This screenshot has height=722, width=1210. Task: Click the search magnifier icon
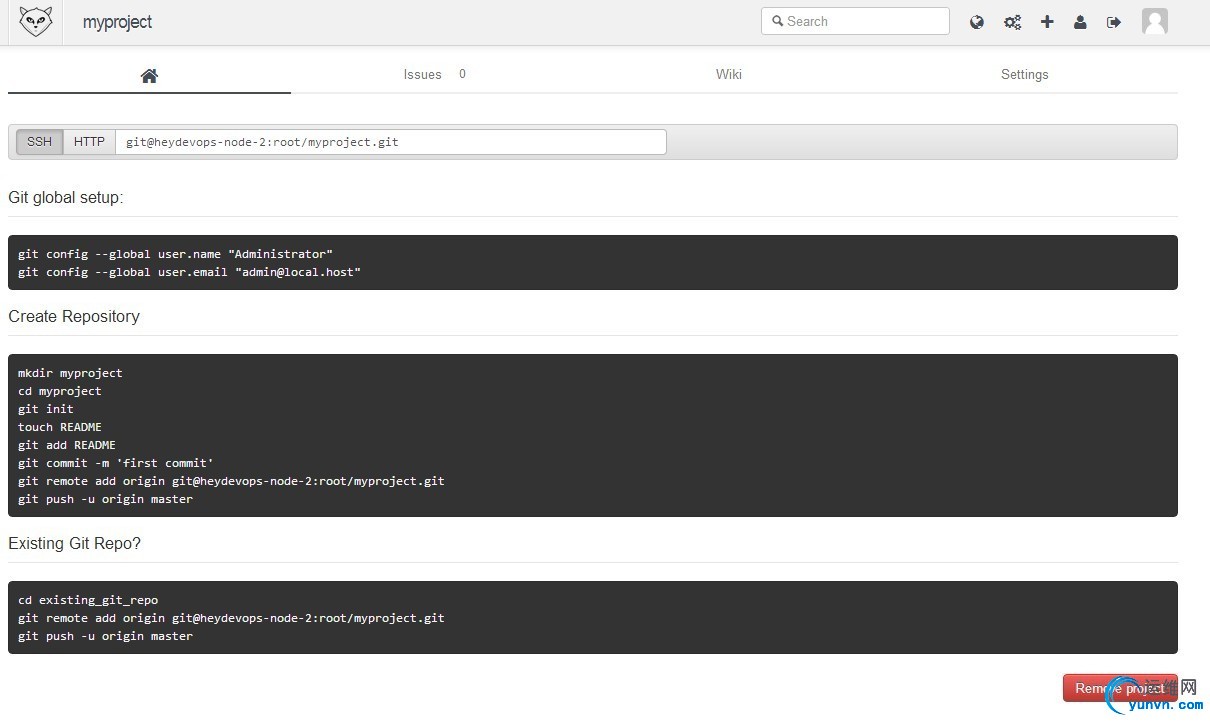[x=777, y=21]
